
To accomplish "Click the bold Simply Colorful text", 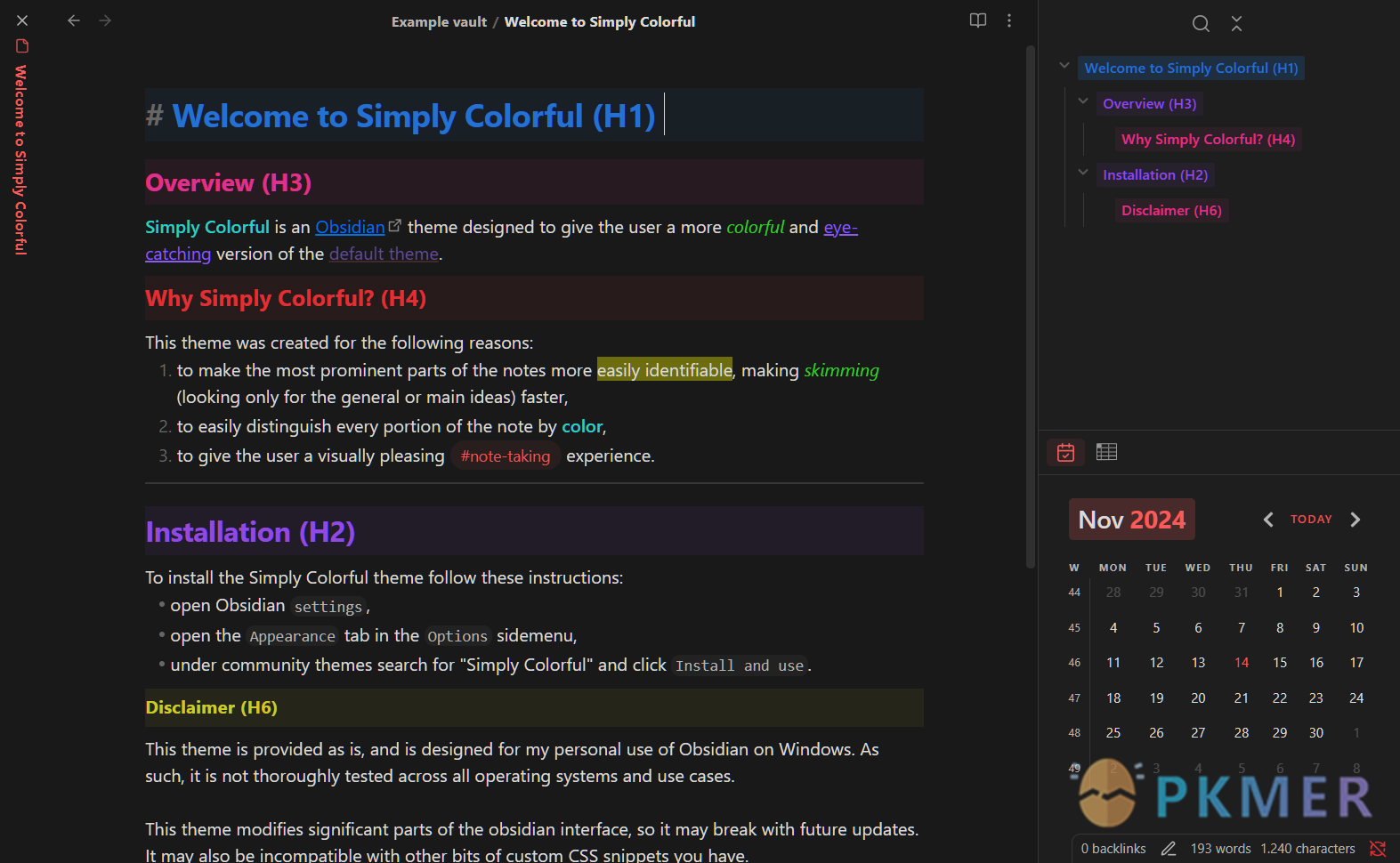I will click(x=207, y=227).
